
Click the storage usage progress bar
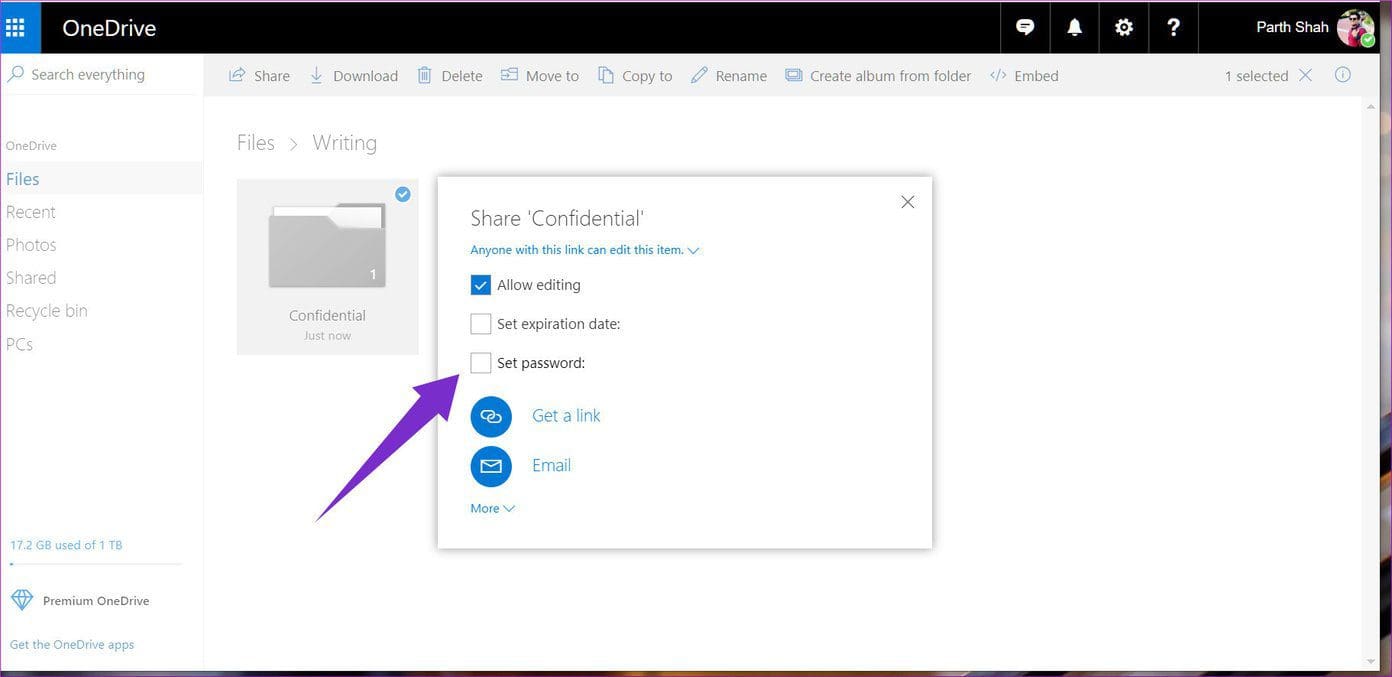(x=96, y=564)
